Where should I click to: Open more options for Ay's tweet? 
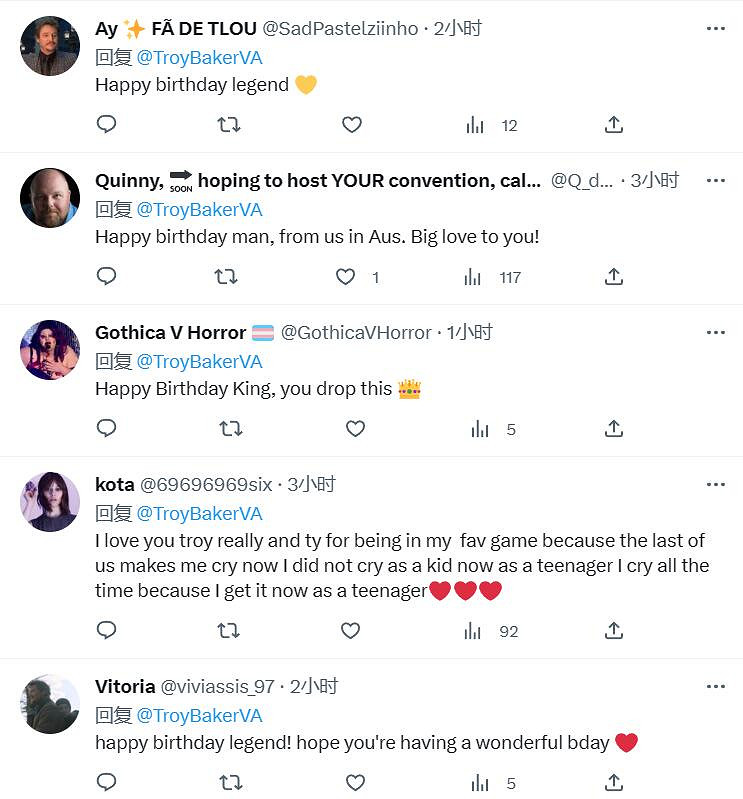coord(716,29)
